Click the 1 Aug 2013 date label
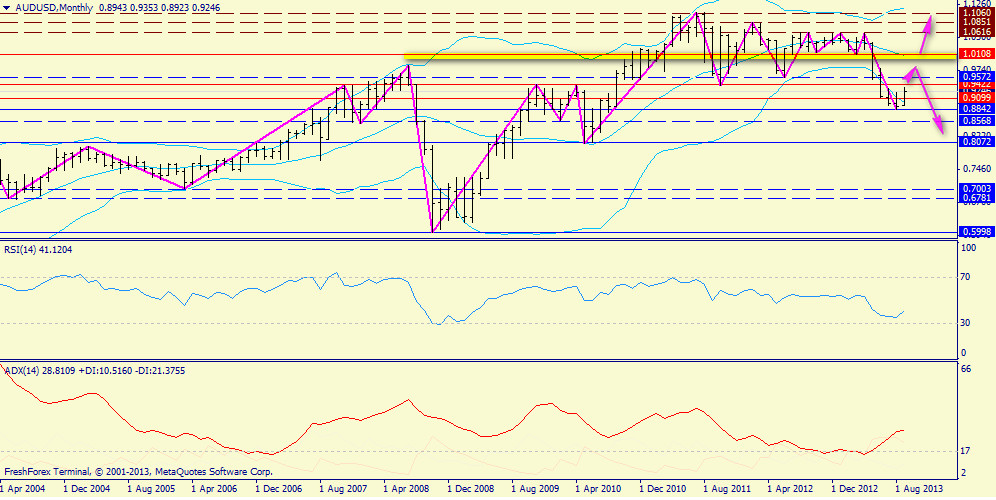 tap(917, 489)
